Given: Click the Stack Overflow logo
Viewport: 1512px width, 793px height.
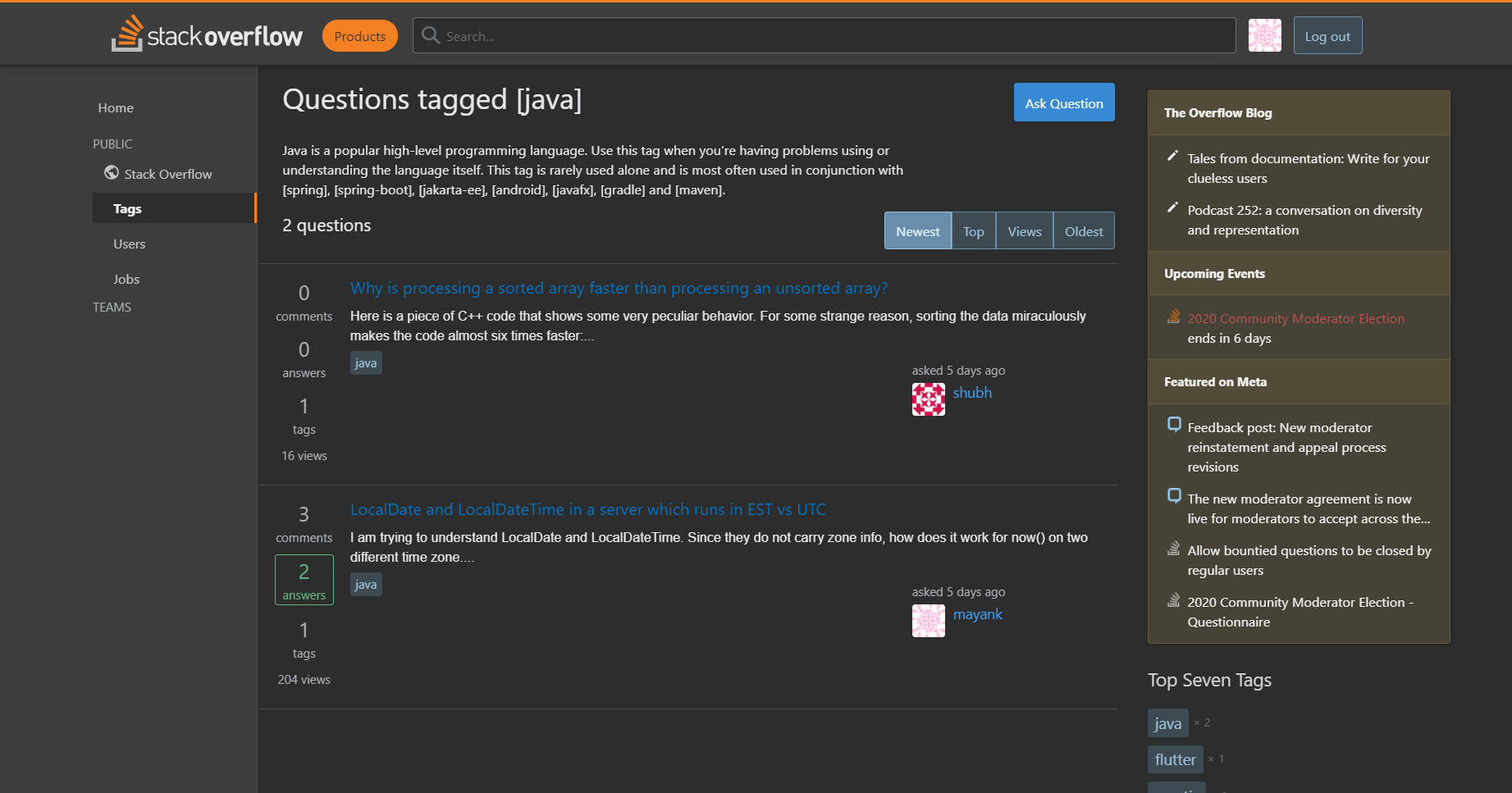Looking at the screenshot, I should (x=207, y=34).
